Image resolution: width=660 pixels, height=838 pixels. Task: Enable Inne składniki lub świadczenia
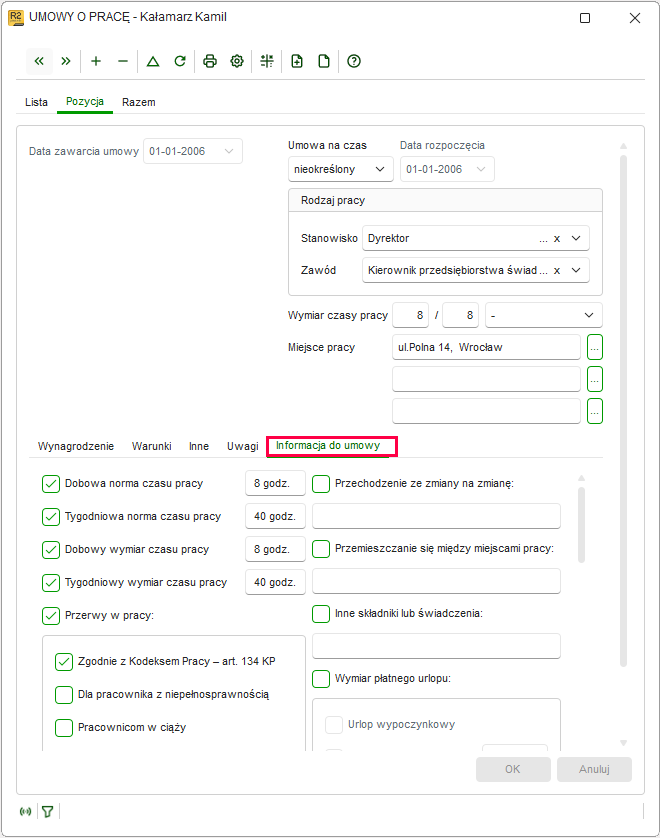pos(321,614)
